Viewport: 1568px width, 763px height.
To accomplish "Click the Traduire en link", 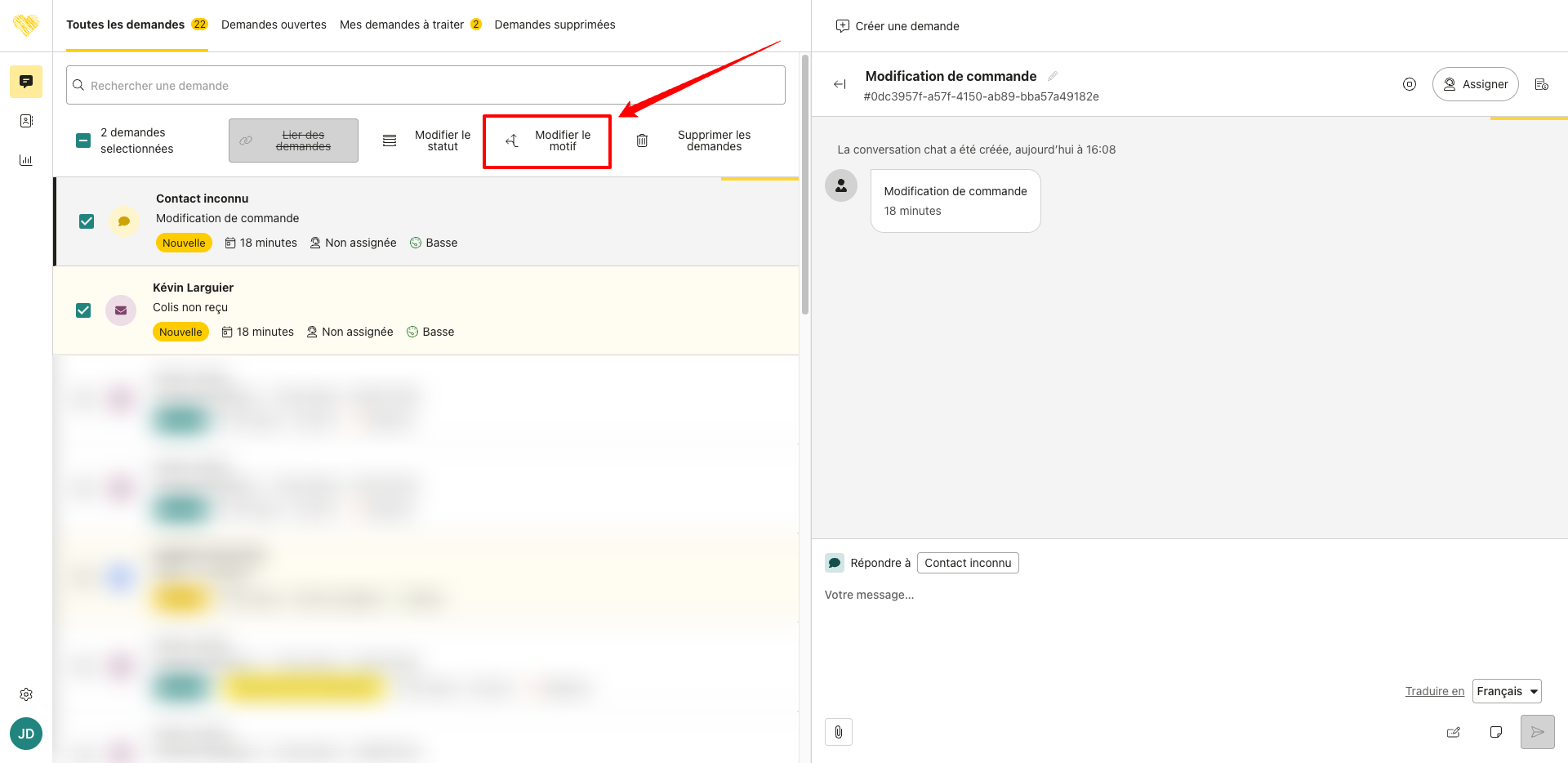I will tap(1434, 691).
